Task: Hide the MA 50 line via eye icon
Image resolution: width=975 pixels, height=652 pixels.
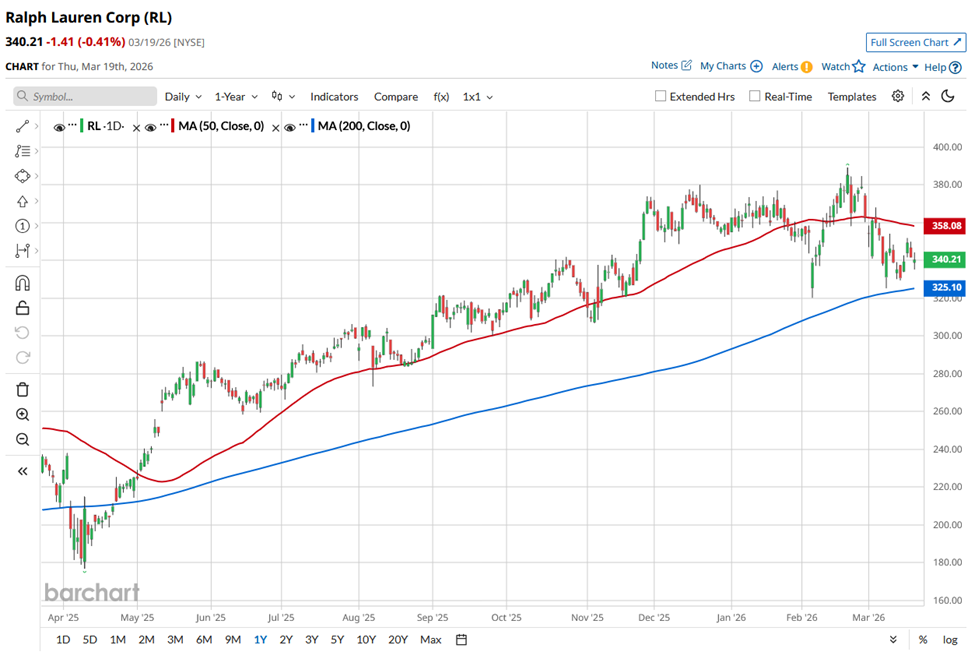Action: click(x=151, y=127)
